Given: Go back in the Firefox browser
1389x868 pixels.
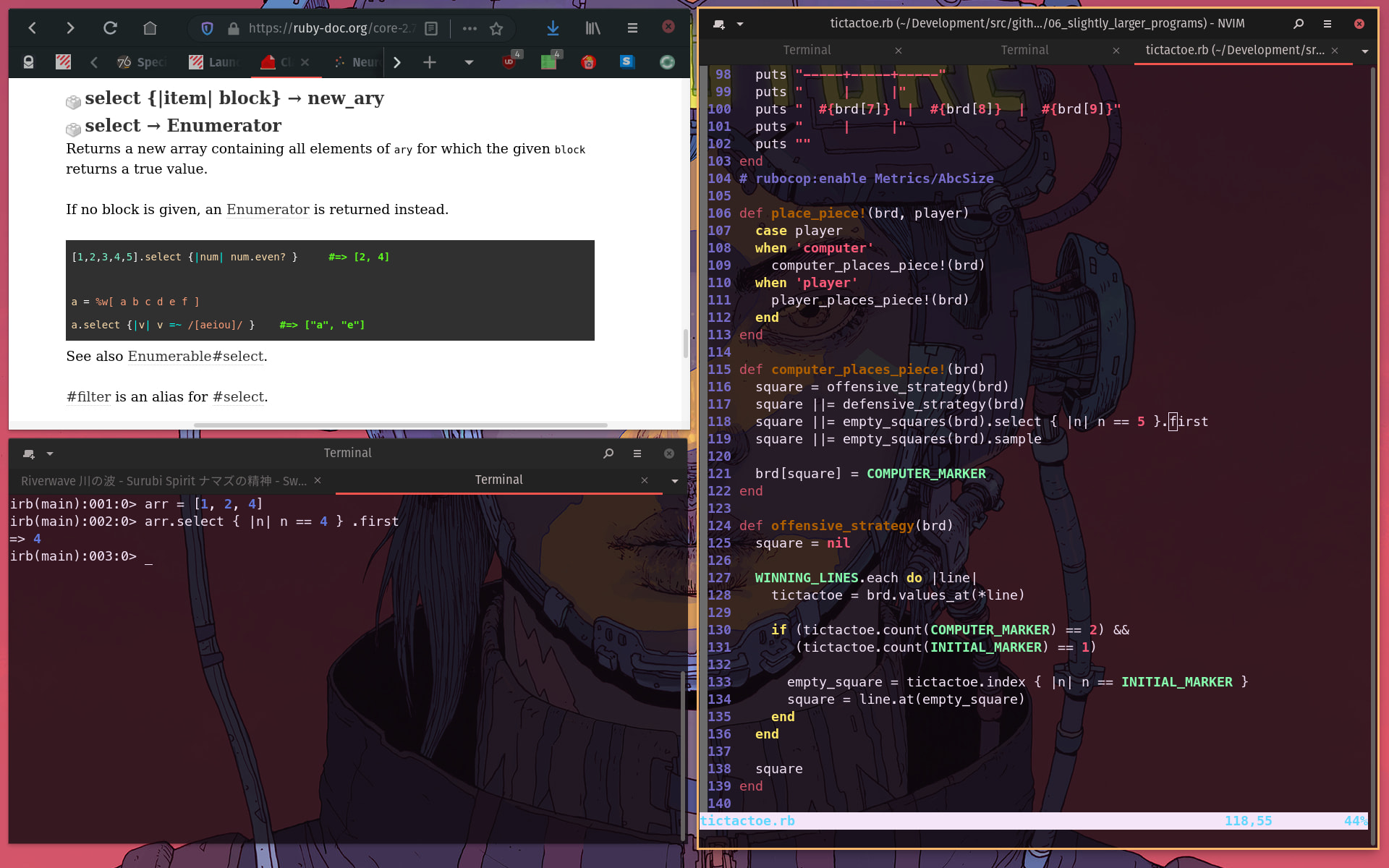Looking at the screenshot, I should pyautogui.click(x=33, y=28).
